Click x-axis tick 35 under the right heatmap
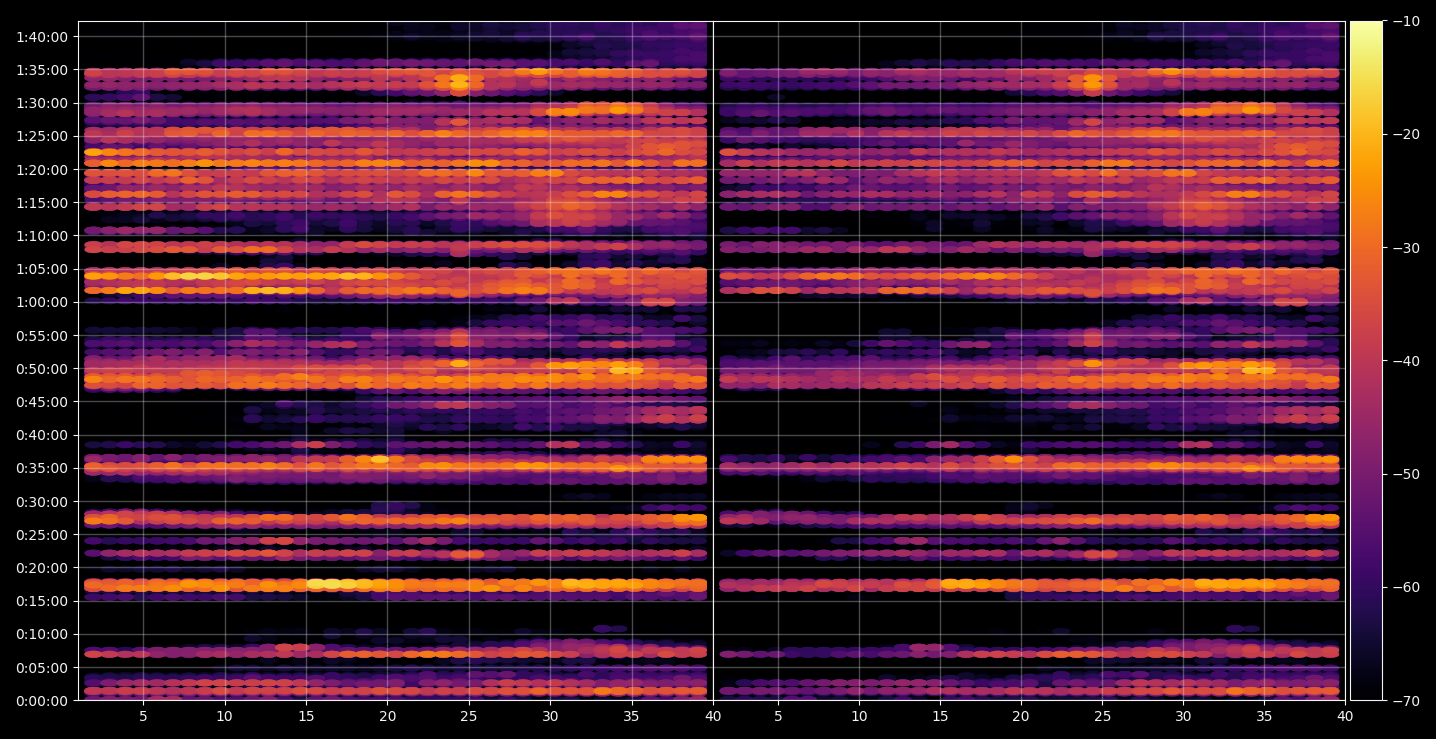The height and width of the screenshot is (739, 1436). [1264, 716]
